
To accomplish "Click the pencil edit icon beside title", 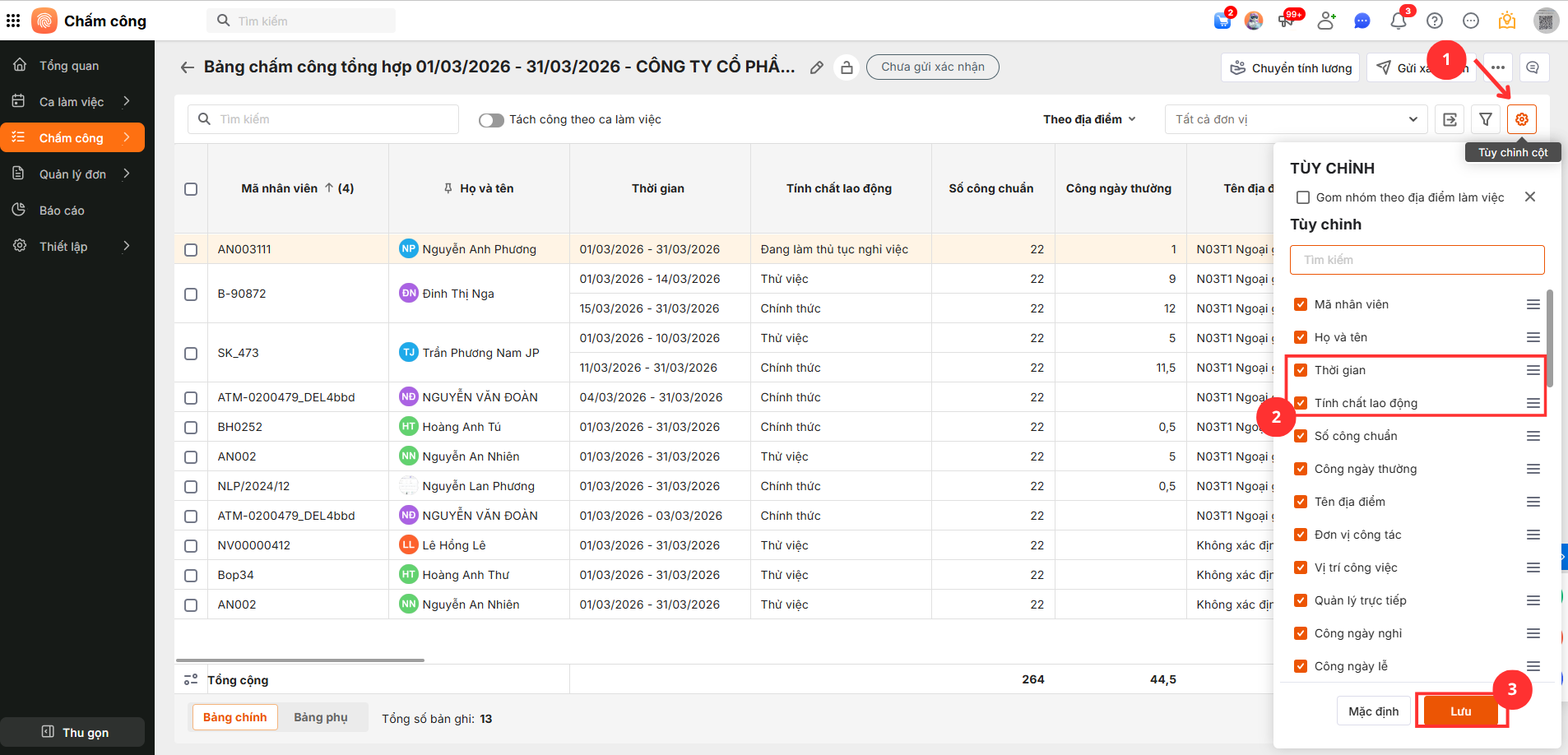I will (816, 67).
